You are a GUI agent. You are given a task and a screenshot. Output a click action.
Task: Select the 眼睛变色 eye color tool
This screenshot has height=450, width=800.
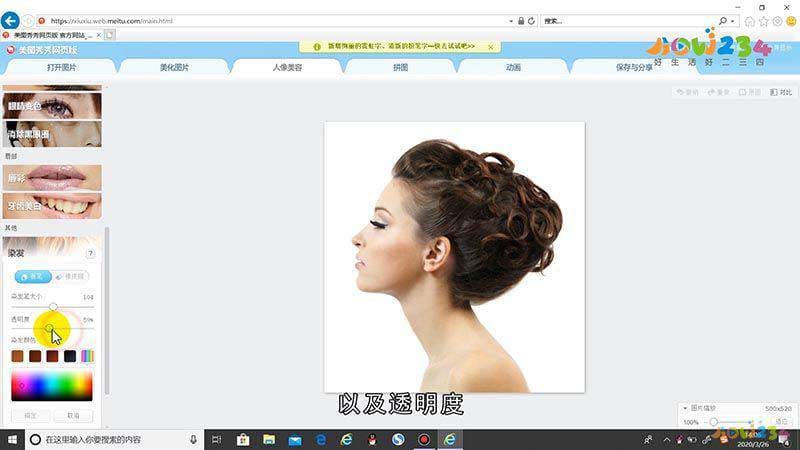point(52,106)
